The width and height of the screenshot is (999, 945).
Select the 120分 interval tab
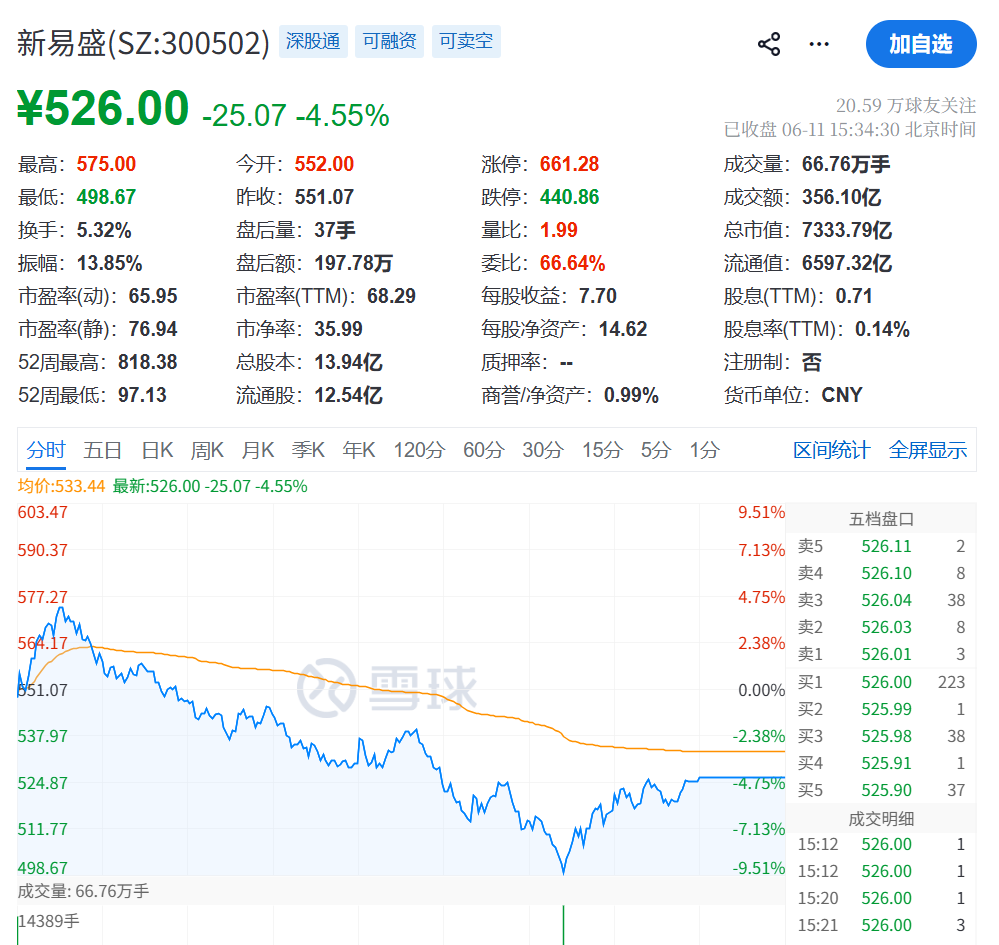pos(419,451)
